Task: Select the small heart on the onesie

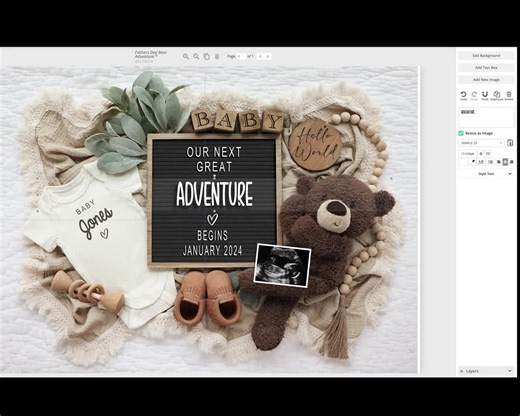Action: (104, 233)
